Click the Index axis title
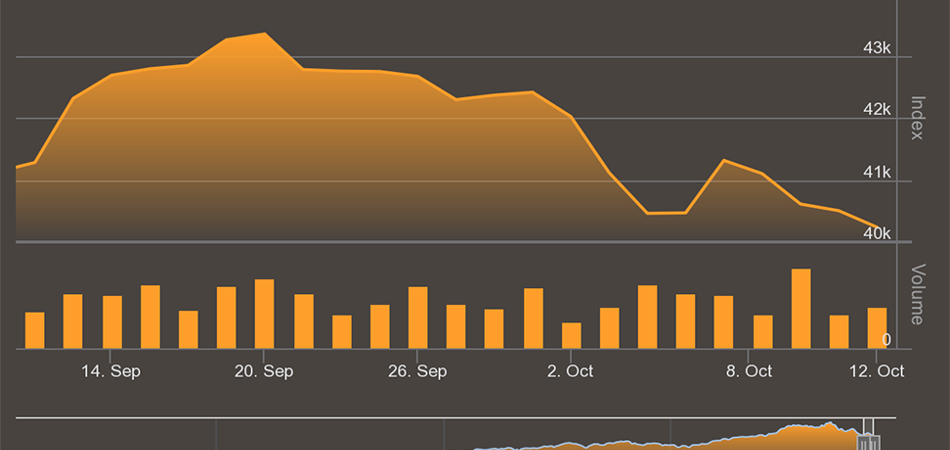Image resolution: width=950 pixels, height=450 pixels. 918,118
